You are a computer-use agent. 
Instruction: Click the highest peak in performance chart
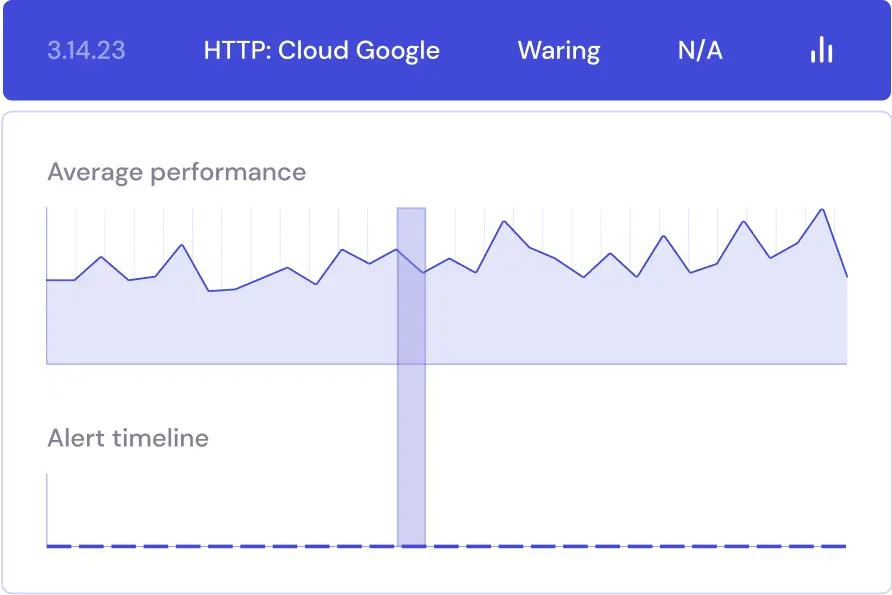click(x=822, y=209)
